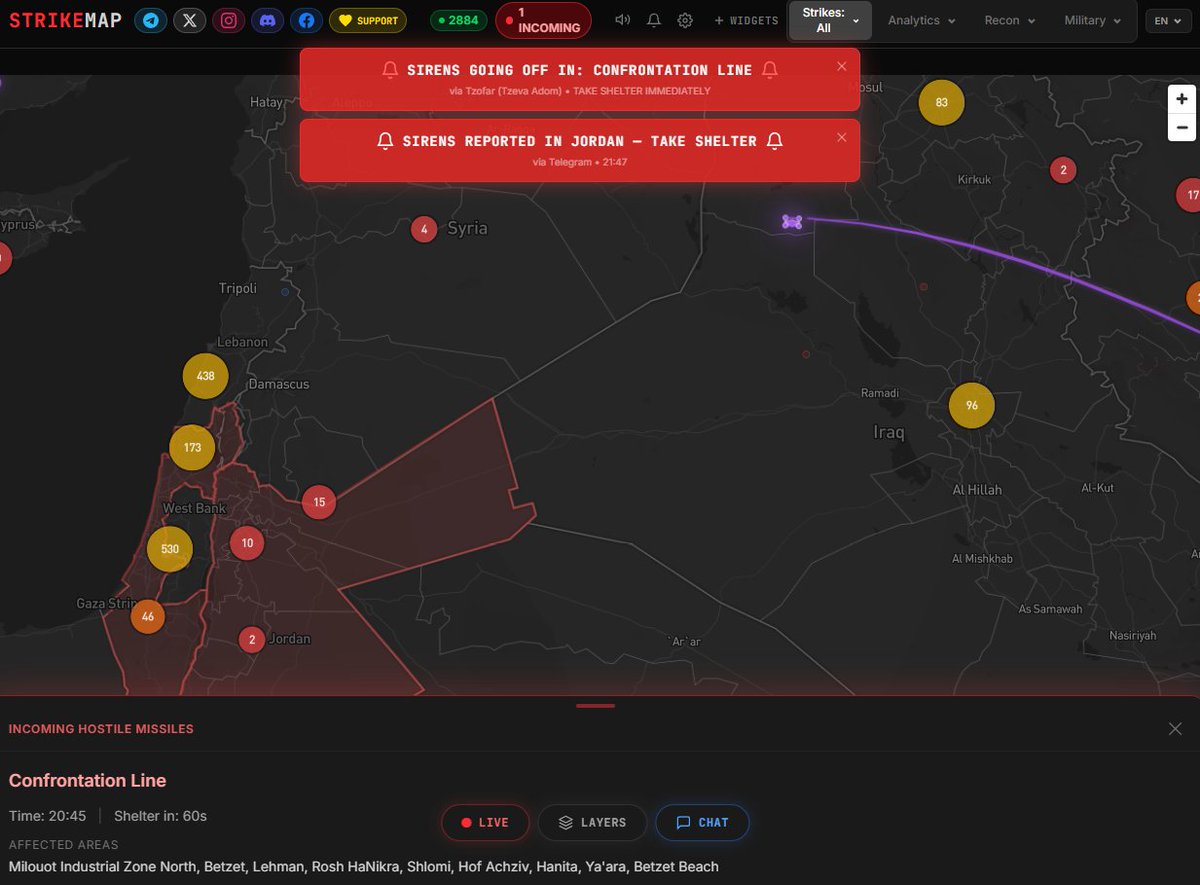
Task: Open the 438 strike cluster in Lebanon
Action: (x=206, y=376)
